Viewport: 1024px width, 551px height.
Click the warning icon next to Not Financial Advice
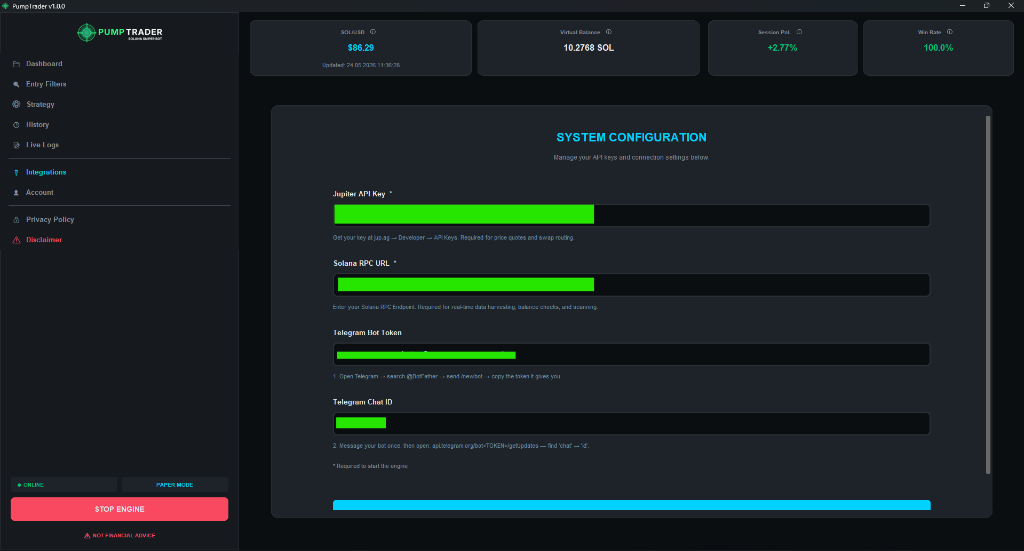click(87, 535)
